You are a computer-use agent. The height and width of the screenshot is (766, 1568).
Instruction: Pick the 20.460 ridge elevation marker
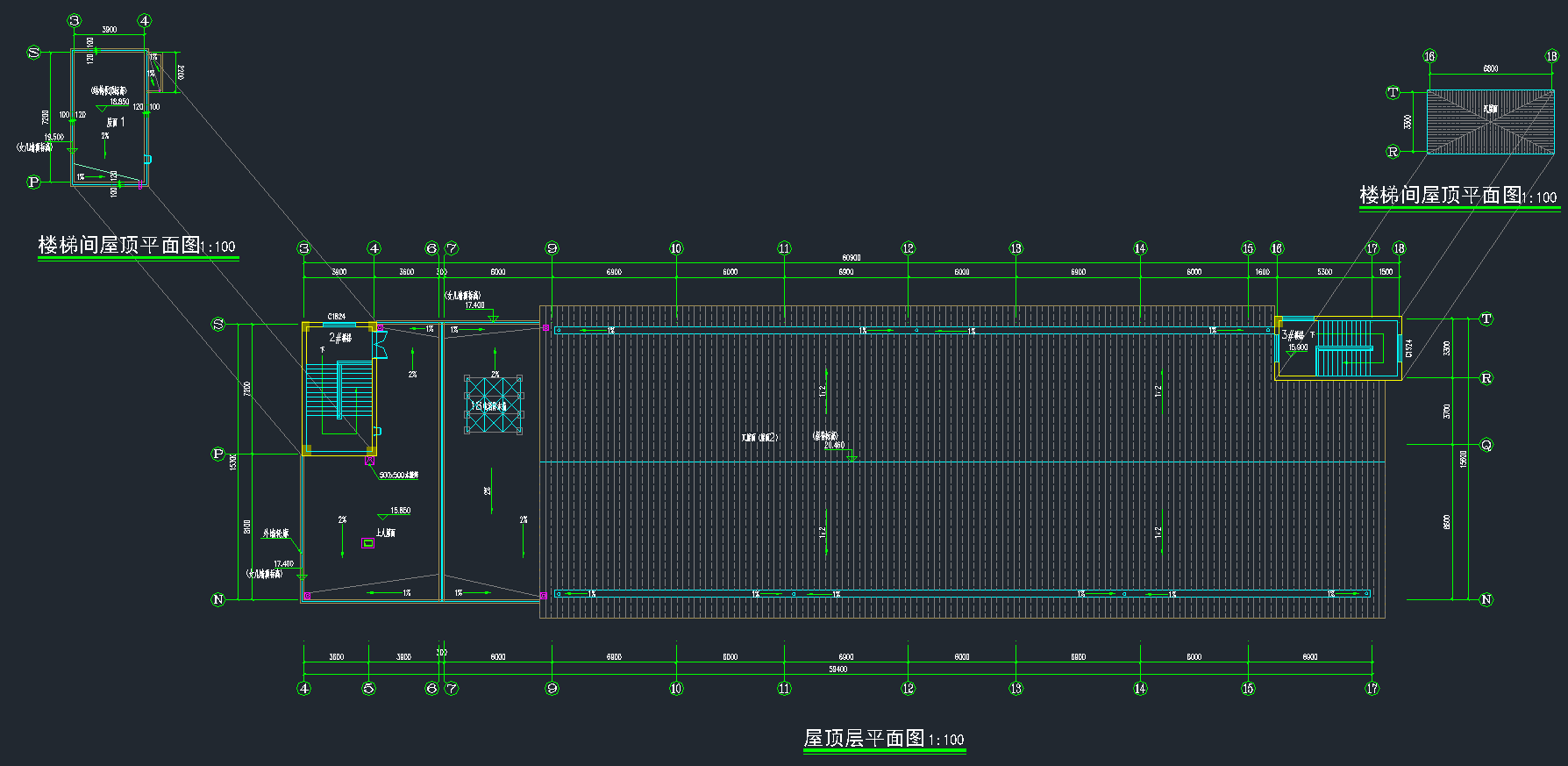pyautogui.click(x=836, y=447)
